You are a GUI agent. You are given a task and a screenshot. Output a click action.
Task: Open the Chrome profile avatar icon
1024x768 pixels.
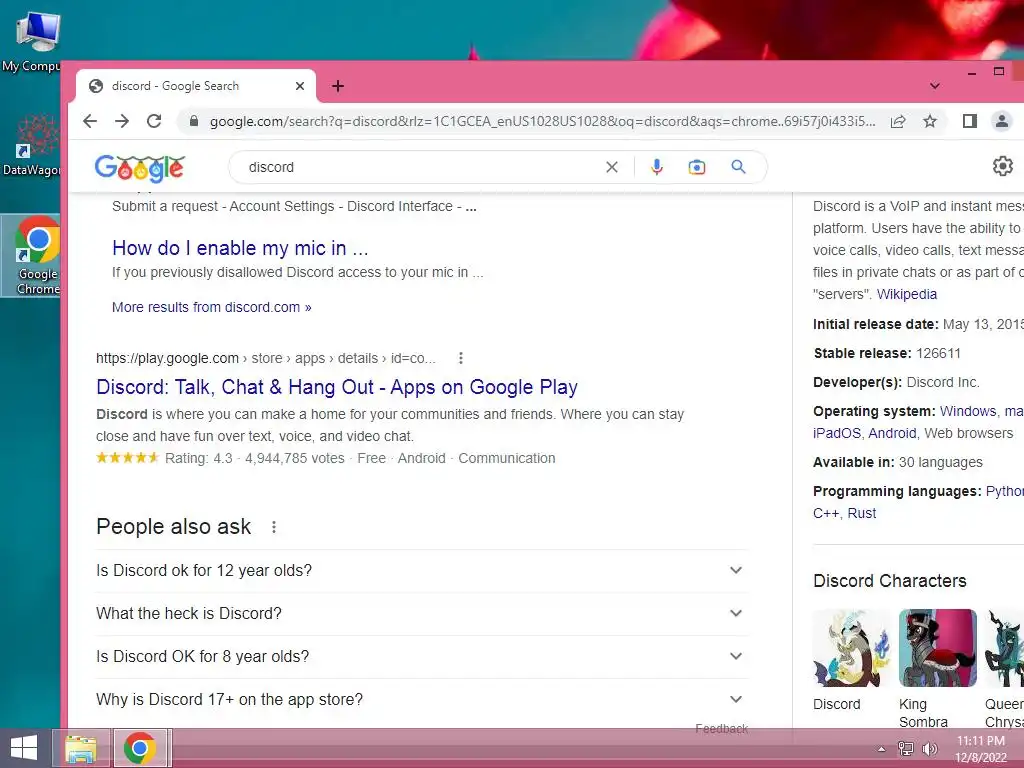[1001, 121]
